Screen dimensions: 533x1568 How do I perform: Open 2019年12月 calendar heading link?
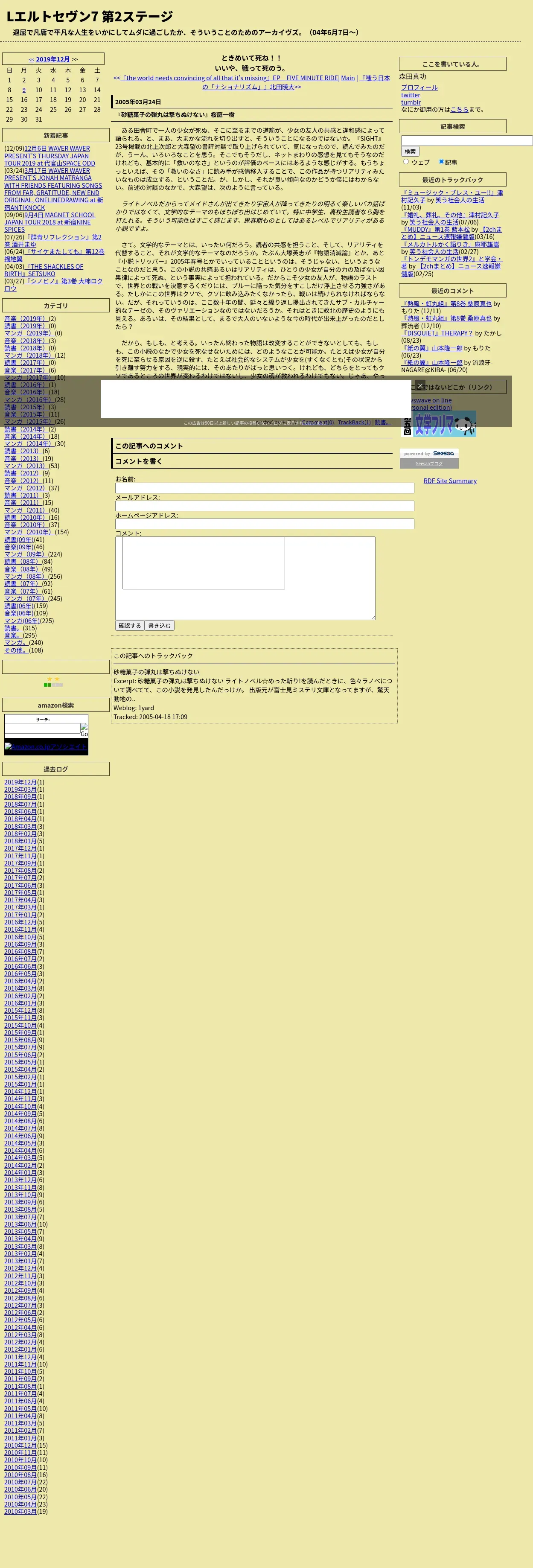click(x=53, y=59)
